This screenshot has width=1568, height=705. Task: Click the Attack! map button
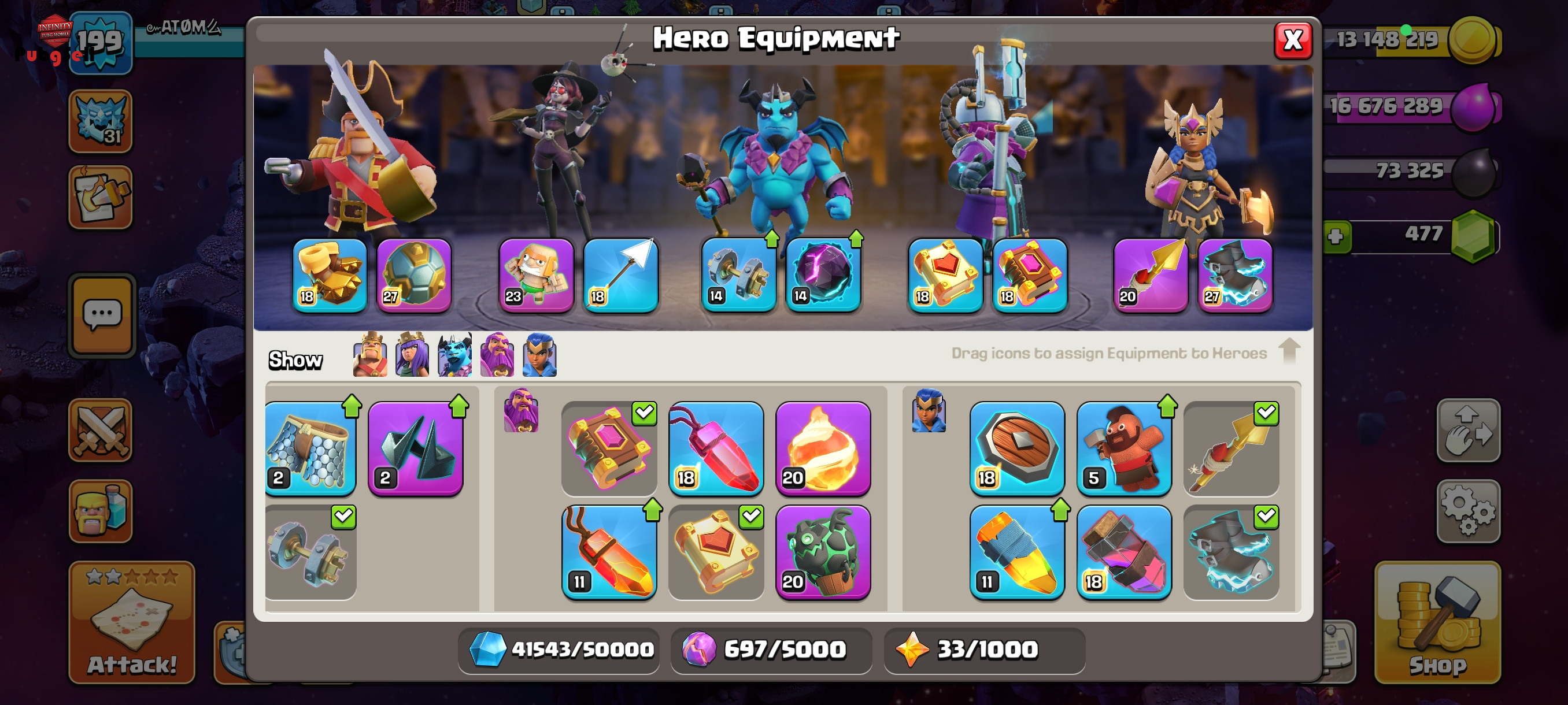[x=132, y=622]
